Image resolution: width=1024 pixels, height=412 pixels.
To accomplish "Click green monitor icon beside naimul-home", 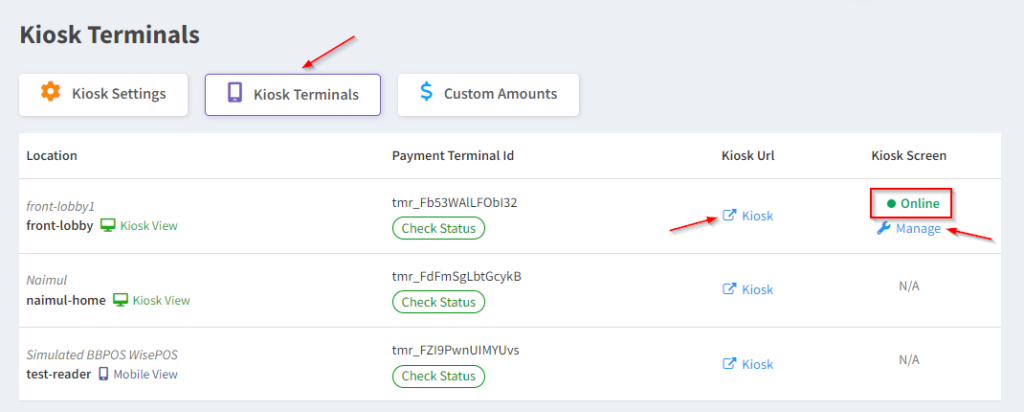I will 121,300.
